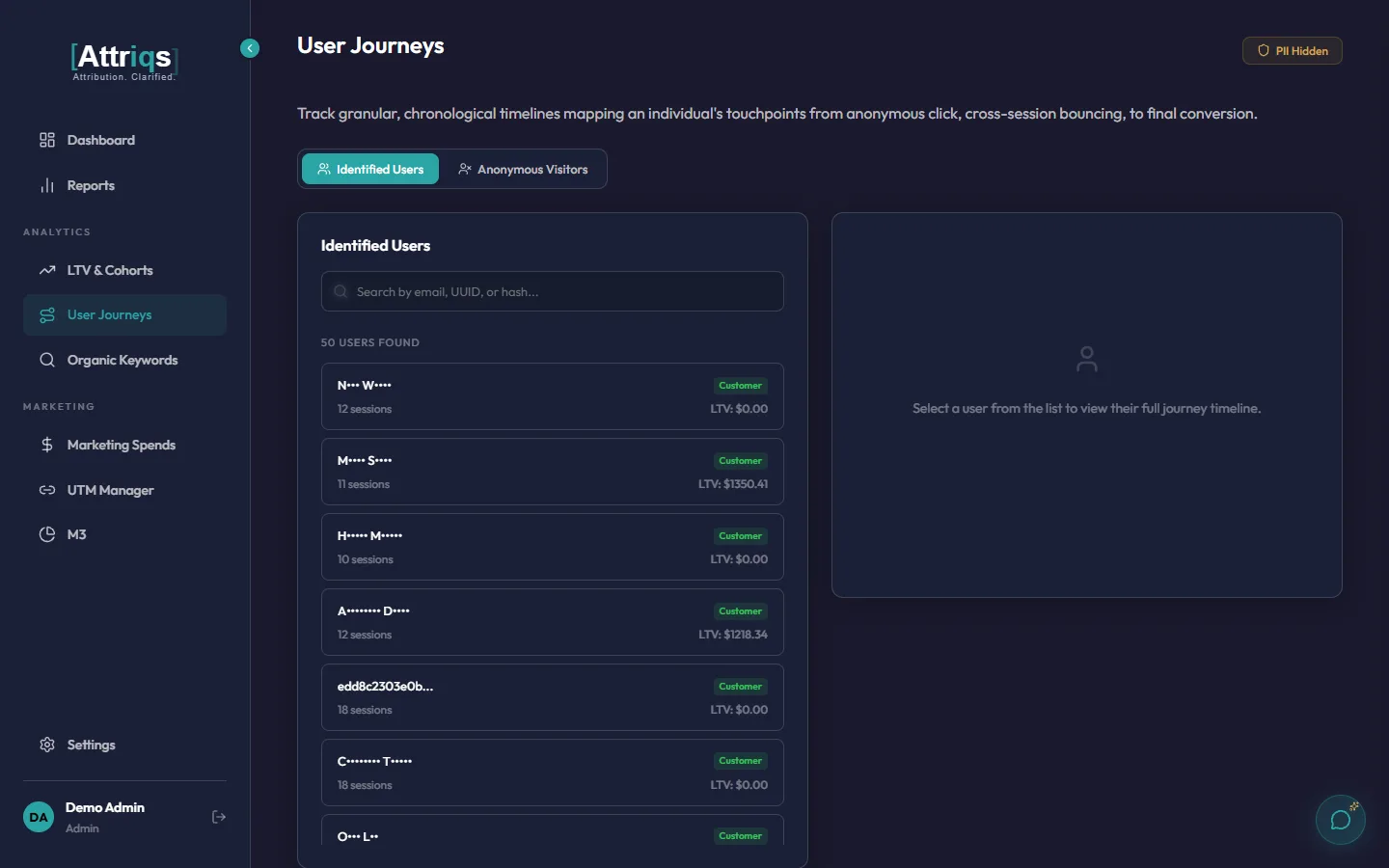This screenshot has width=1389, height=868.
Task: Click the UTM Manager link icon
Action: 46,490
